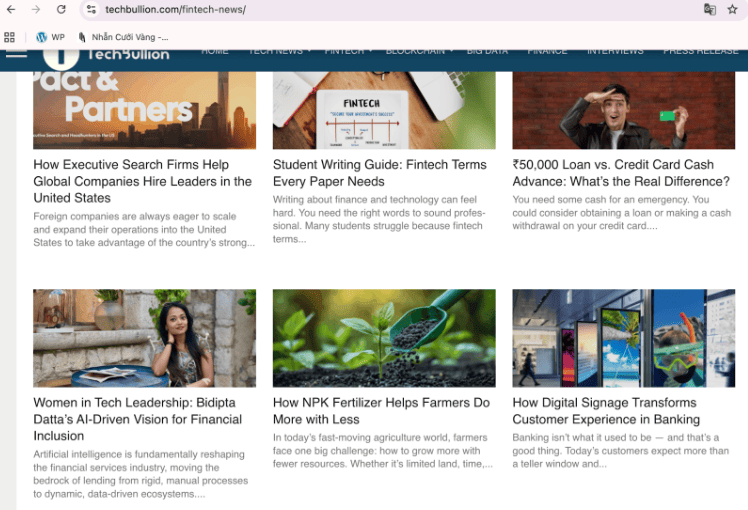The image size is (748, 510).
Task: Open the WP WordPress bookmark
Action: pyautogui.click(x=50, y=37)
